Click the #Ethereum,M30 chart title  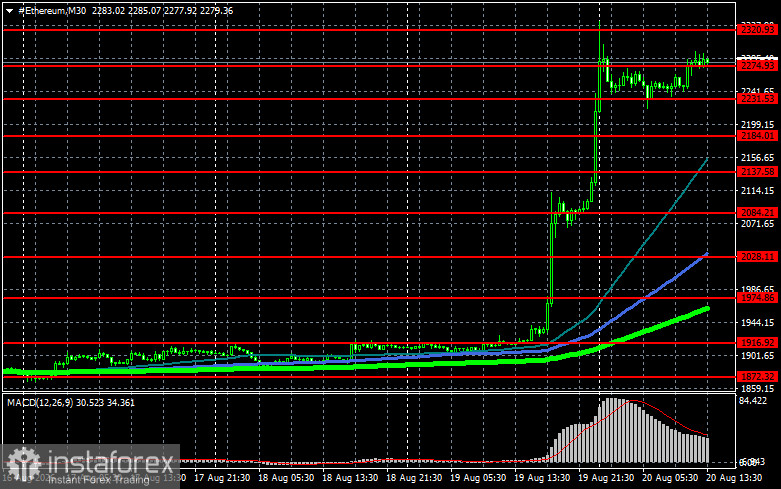[x=52, y=10]
